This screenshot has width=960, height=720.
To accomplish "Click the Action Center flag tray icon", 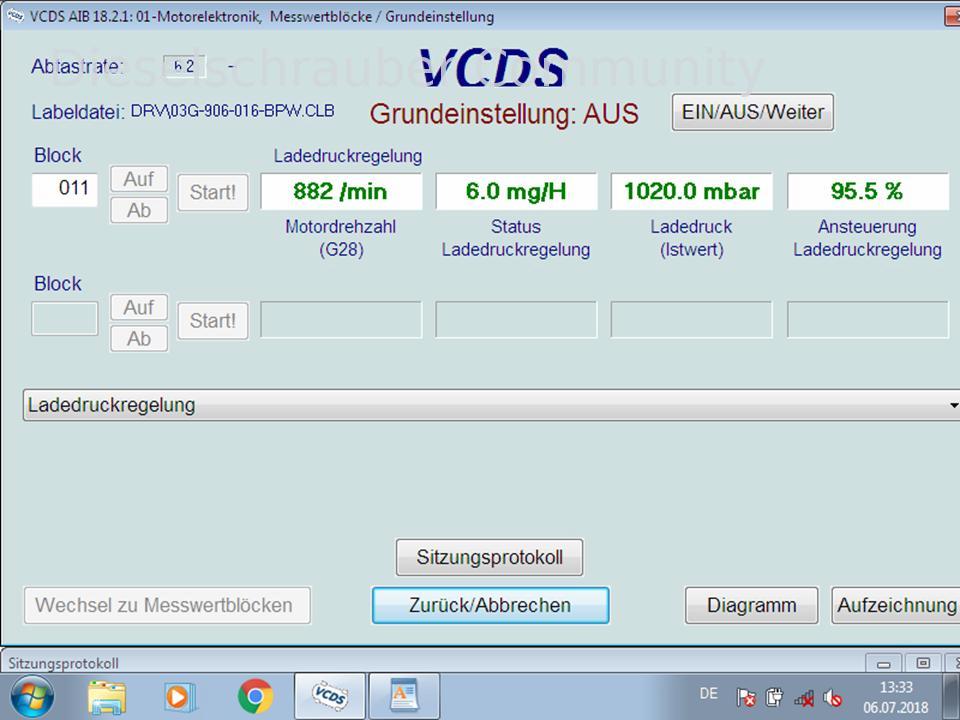I will (746, 697).
